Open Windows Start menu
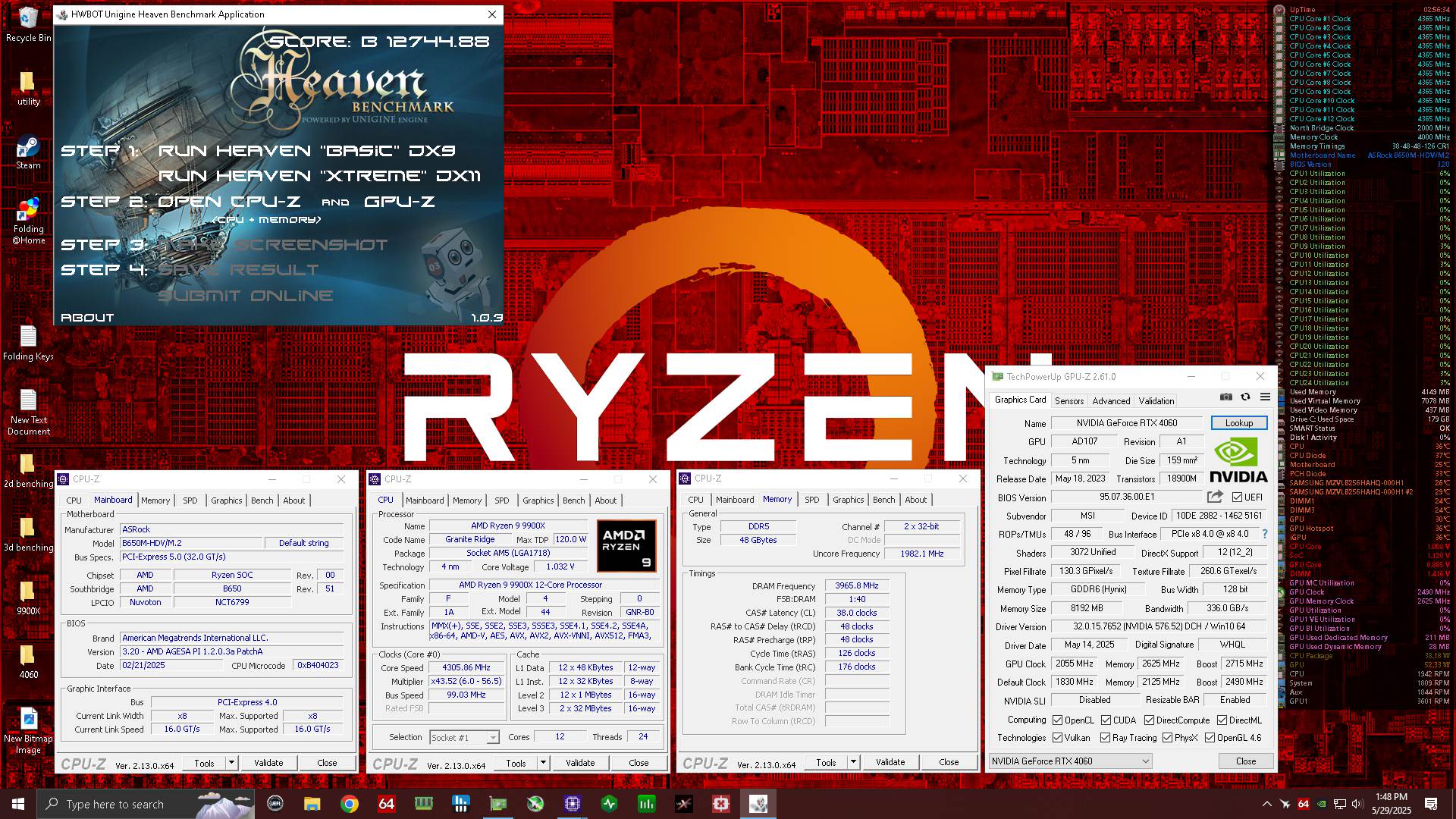The image size is (1456, 819). tap(18, 804)
